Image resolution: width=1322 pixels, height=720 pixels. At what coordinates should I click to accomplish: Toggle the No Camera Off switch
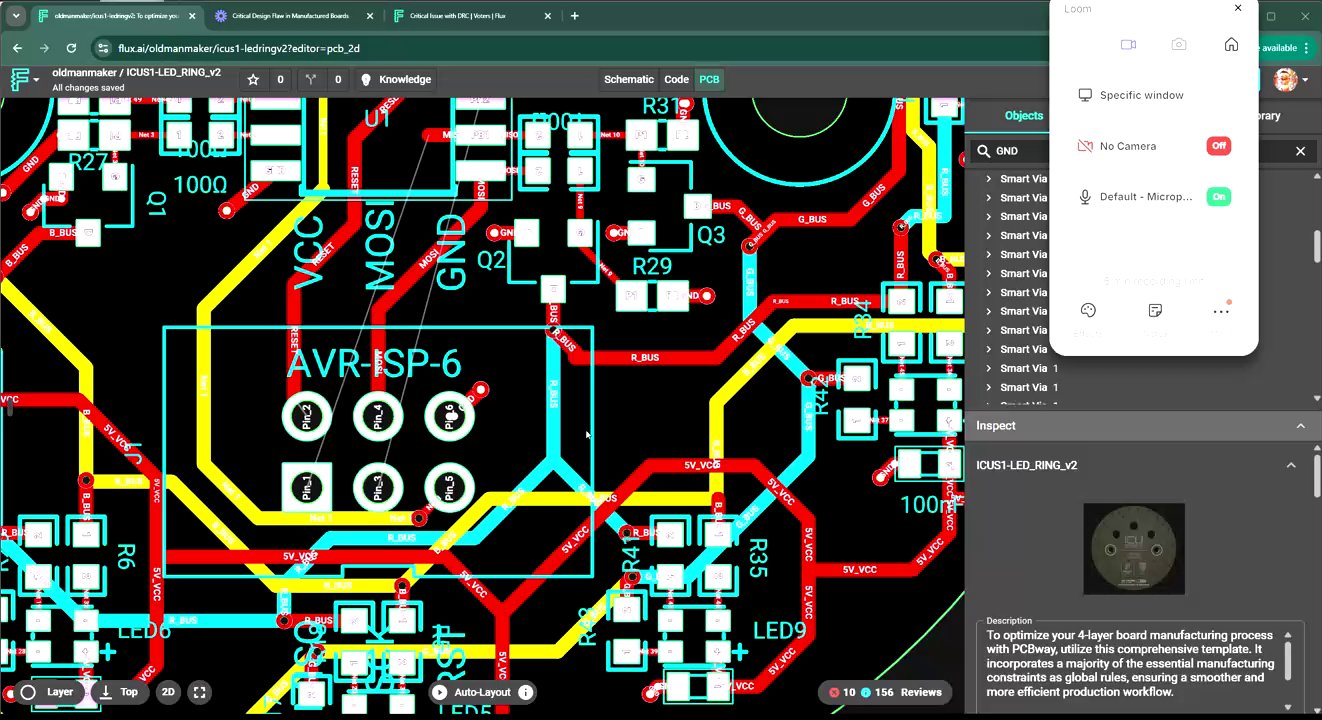tap(1218, 146)
